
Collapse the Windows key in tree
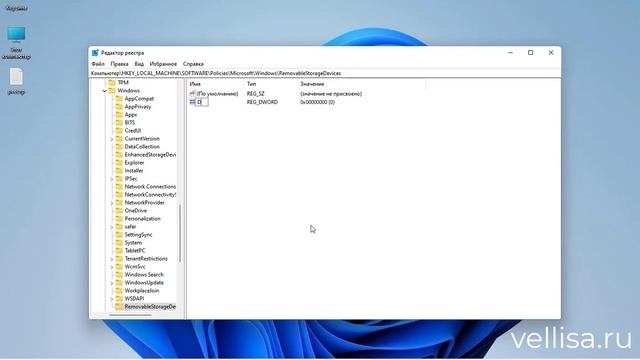[105, 91]
